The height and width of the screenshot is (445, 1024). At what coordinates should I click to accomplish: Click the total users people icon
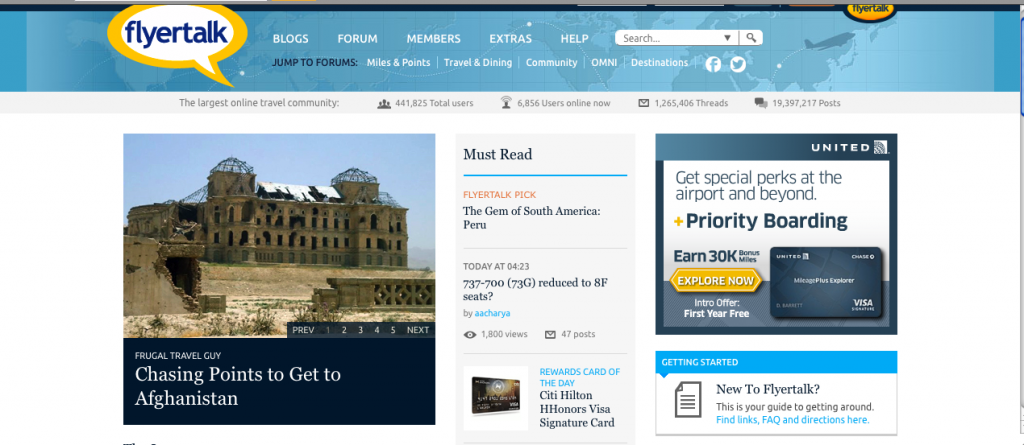point(384,103)
